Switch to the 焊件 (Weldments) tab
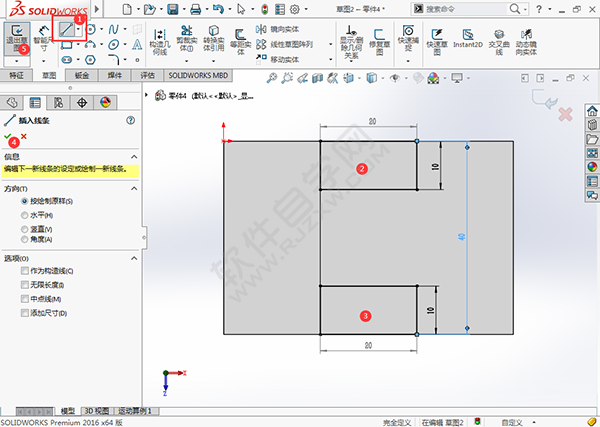This screenshot has height=427, width=600. [114, 75]
